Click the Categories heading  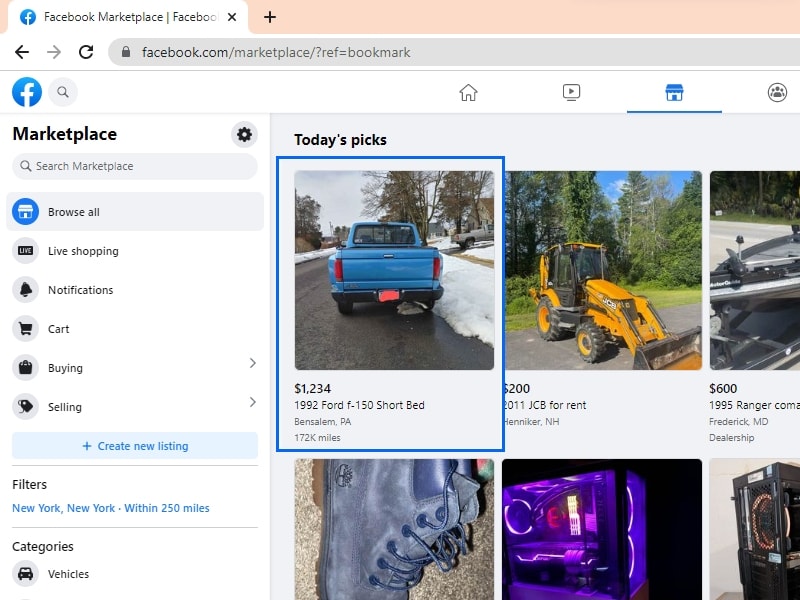tap(43, 546)
